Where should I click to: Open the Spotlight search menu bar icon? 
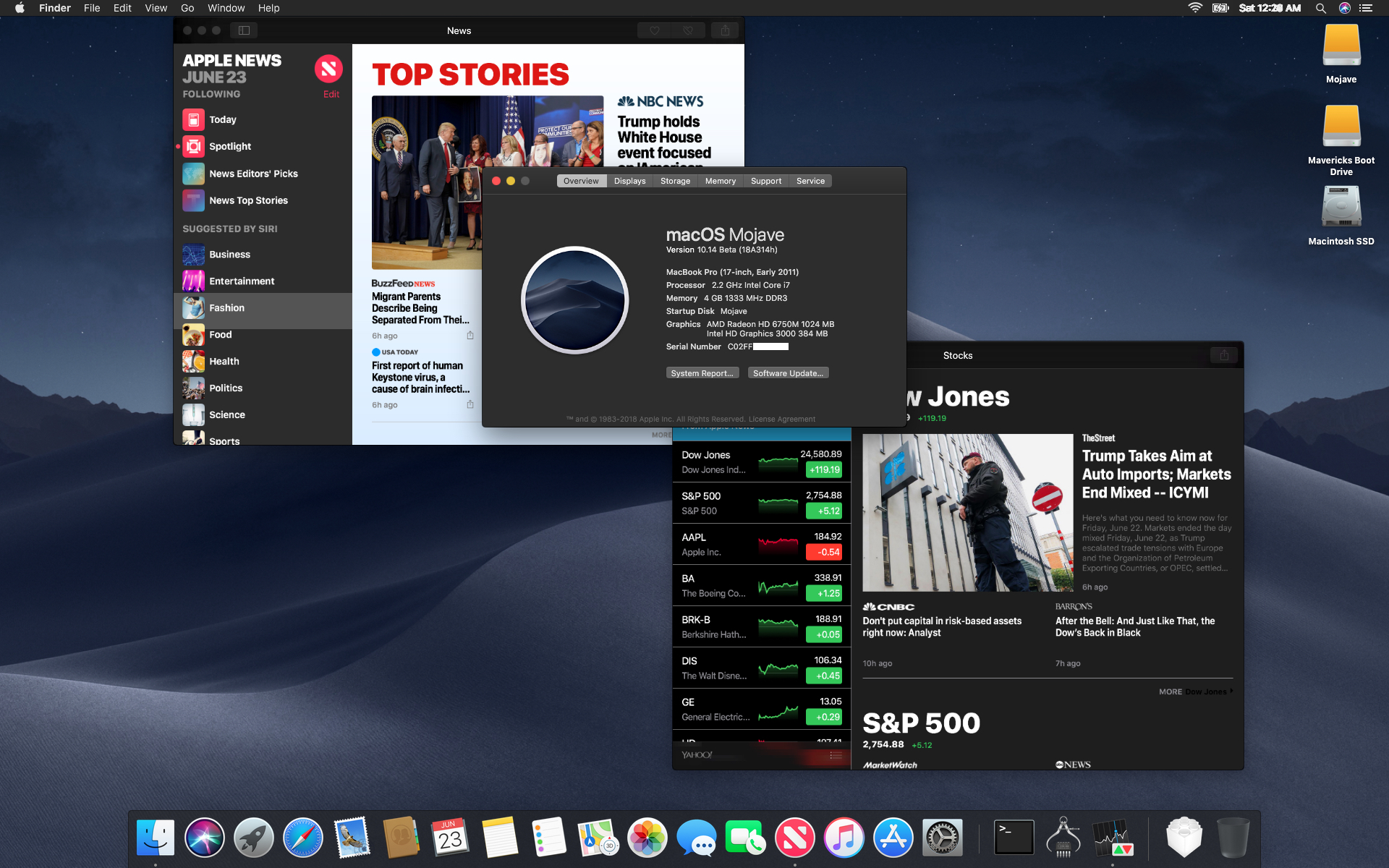(x=1320, y=8)
